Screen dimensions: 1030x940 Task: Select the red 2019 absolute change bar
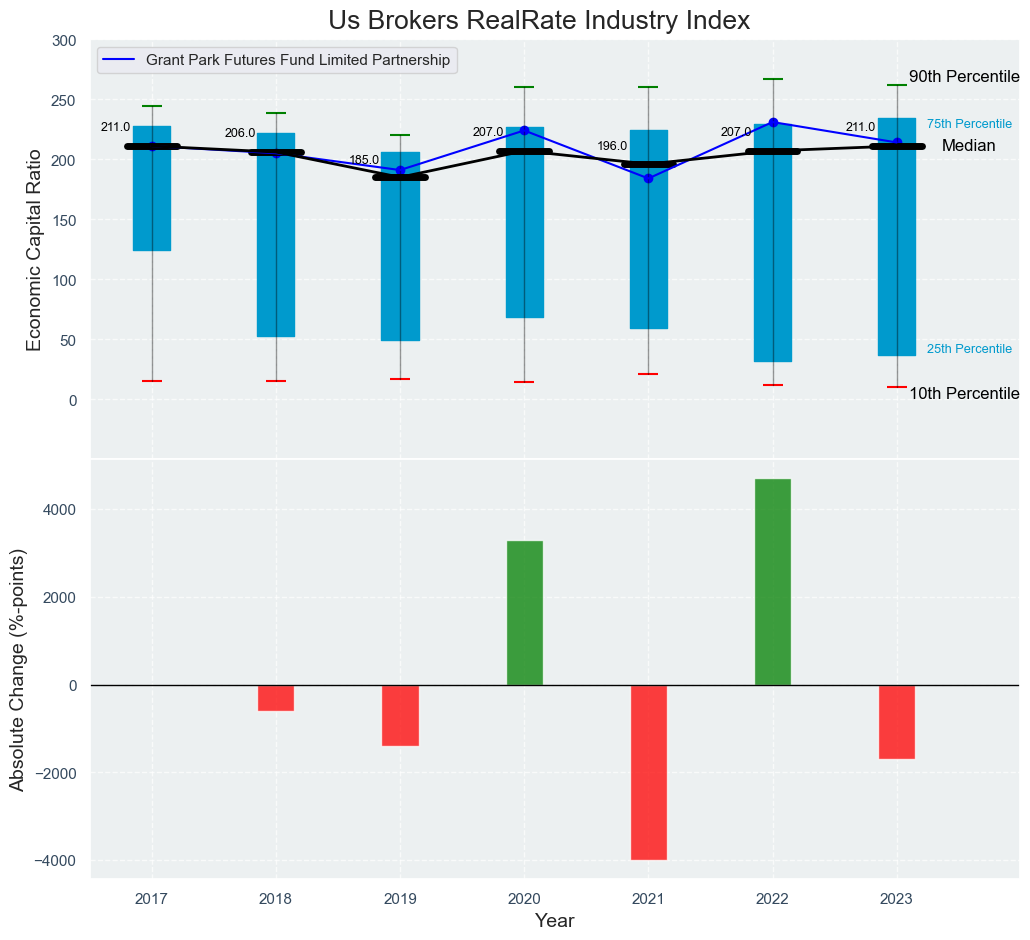tap(400, 715)
